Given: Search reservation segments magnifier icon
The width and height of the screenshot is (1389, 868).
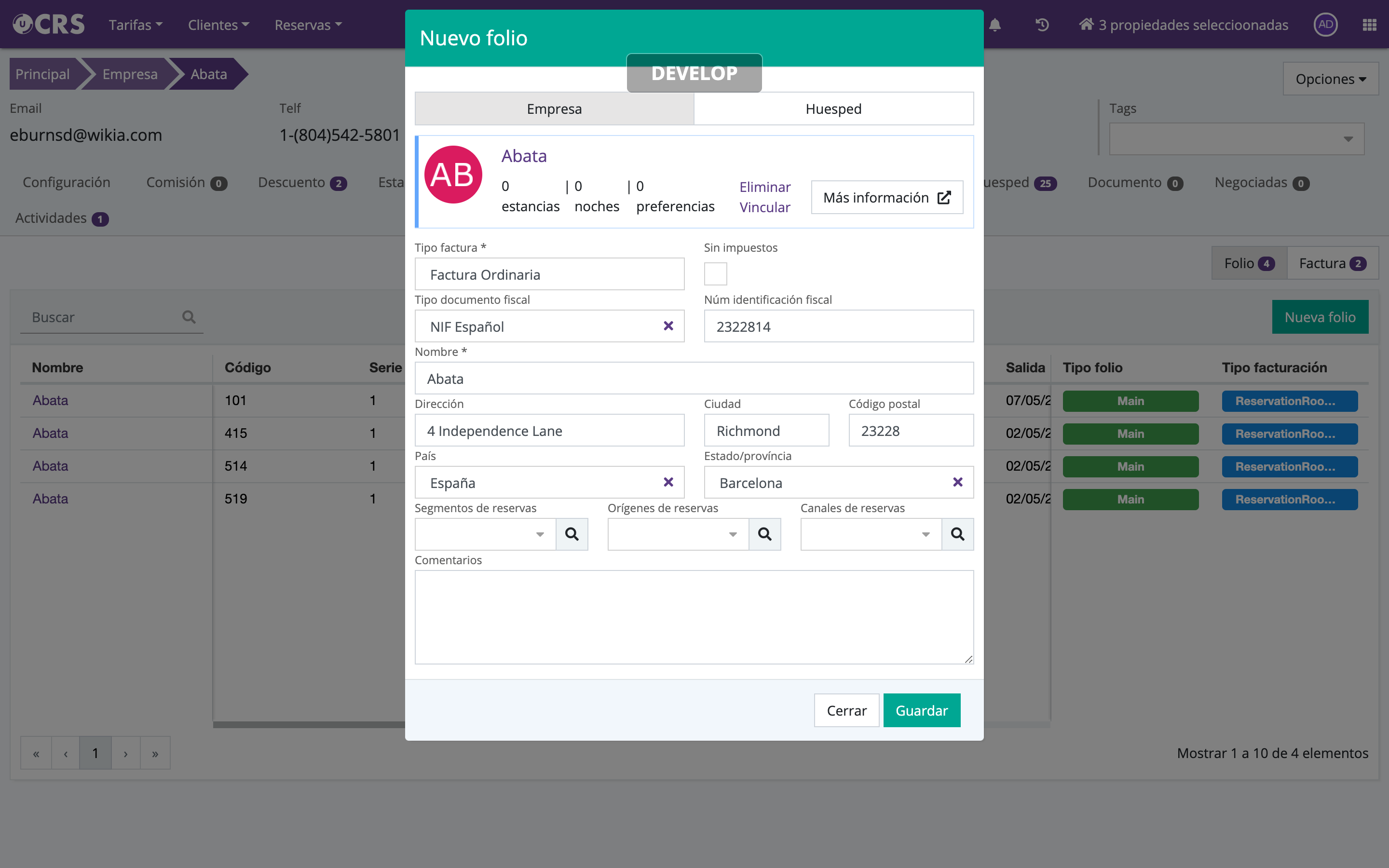Looking at the screenshot, I should [x=572, y=534].
